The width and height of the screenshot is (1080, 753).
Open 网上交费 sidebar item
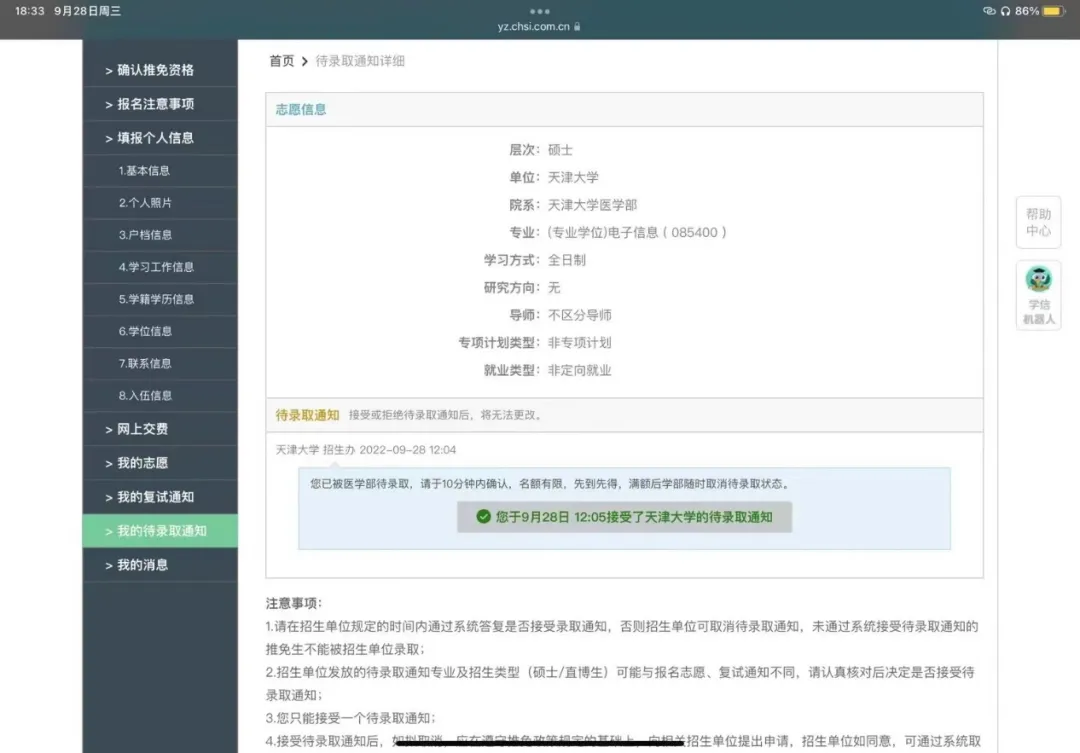click(160, 429)
